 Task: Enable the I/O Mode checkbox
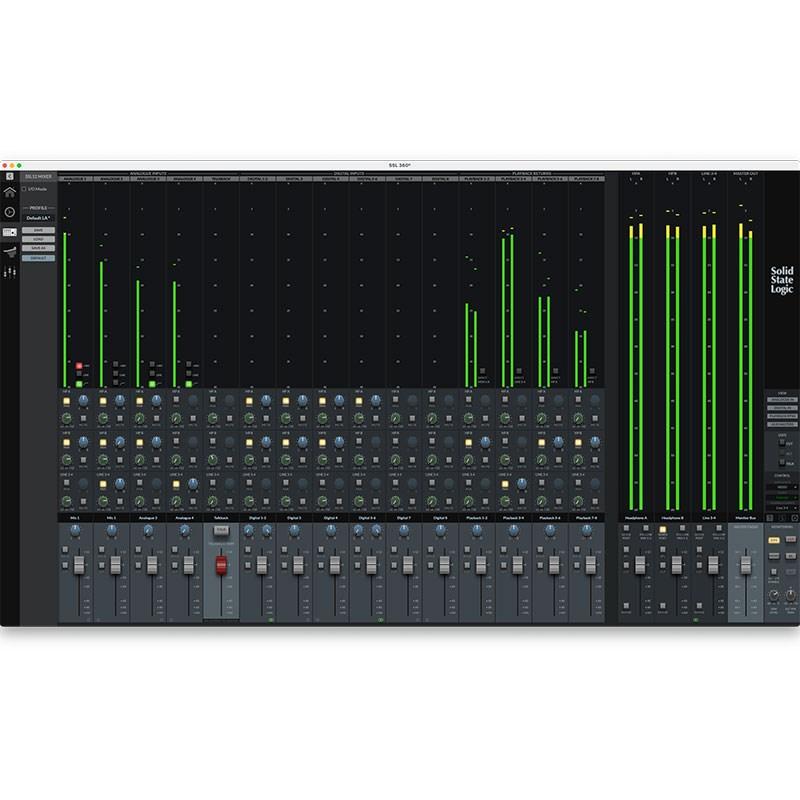click(x=24, y=189)
